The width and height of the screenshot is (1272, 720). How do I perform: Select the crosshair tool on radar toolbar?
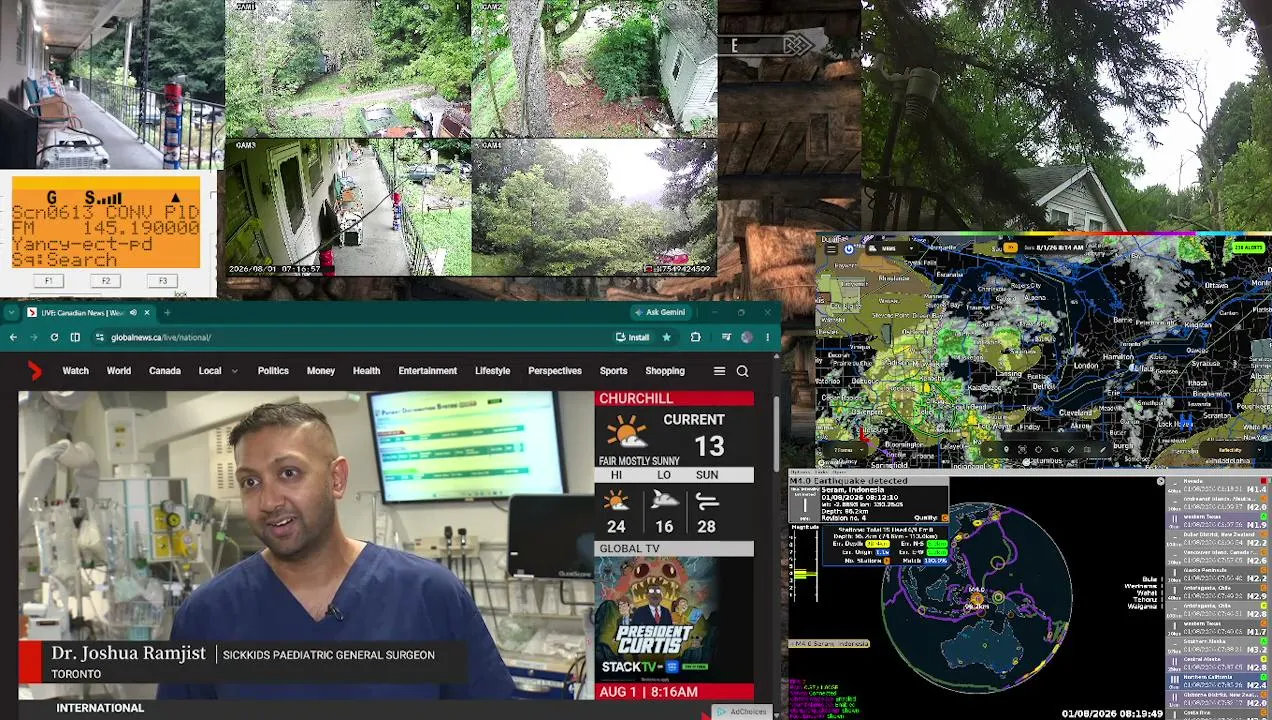point(1039,450)
